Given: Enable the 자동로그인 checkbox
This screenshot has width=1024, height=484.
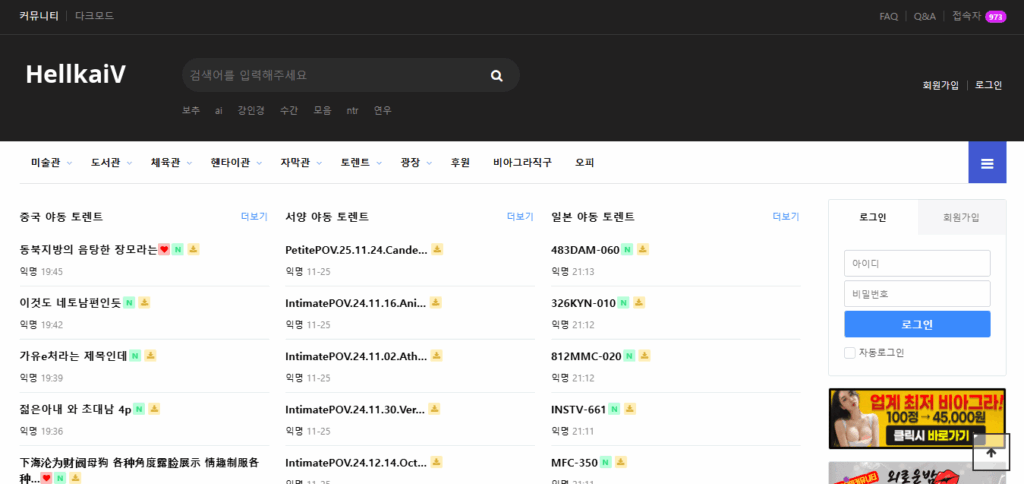Looking at the screenshot, I should pos(850,352).
